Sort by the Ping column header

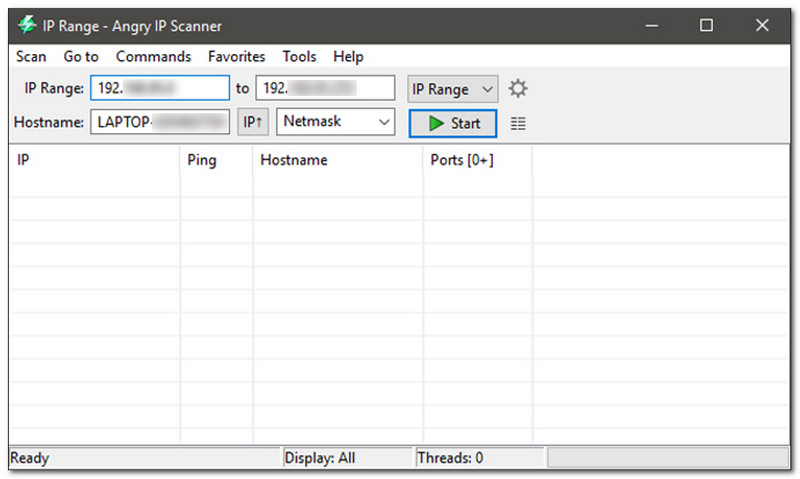216,160
